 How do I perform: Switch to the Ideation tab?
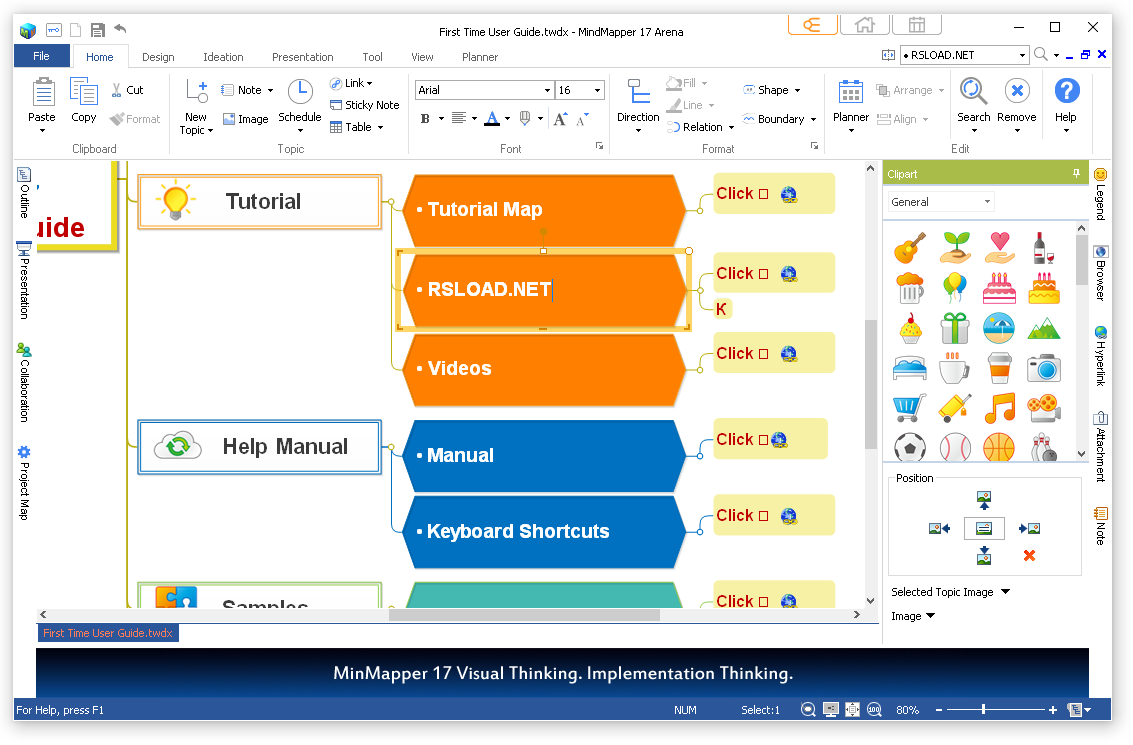point(223,57)
